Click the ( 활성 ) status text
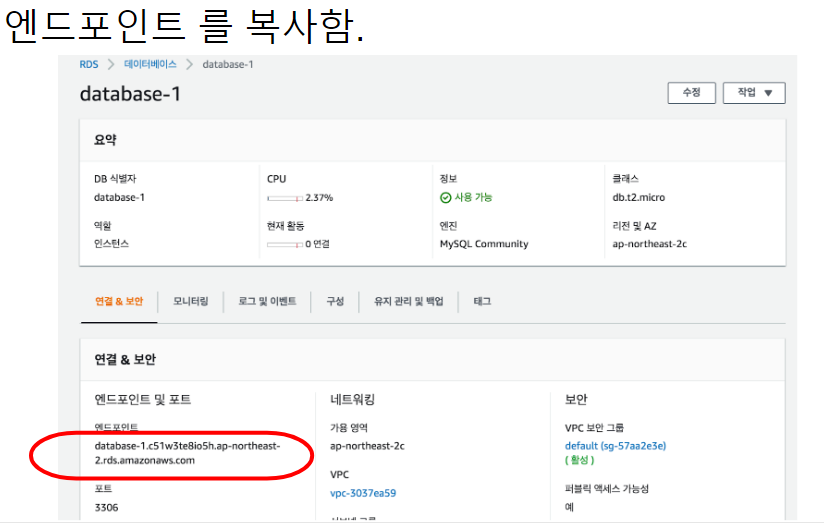824x523 pixels. (580, 460)
